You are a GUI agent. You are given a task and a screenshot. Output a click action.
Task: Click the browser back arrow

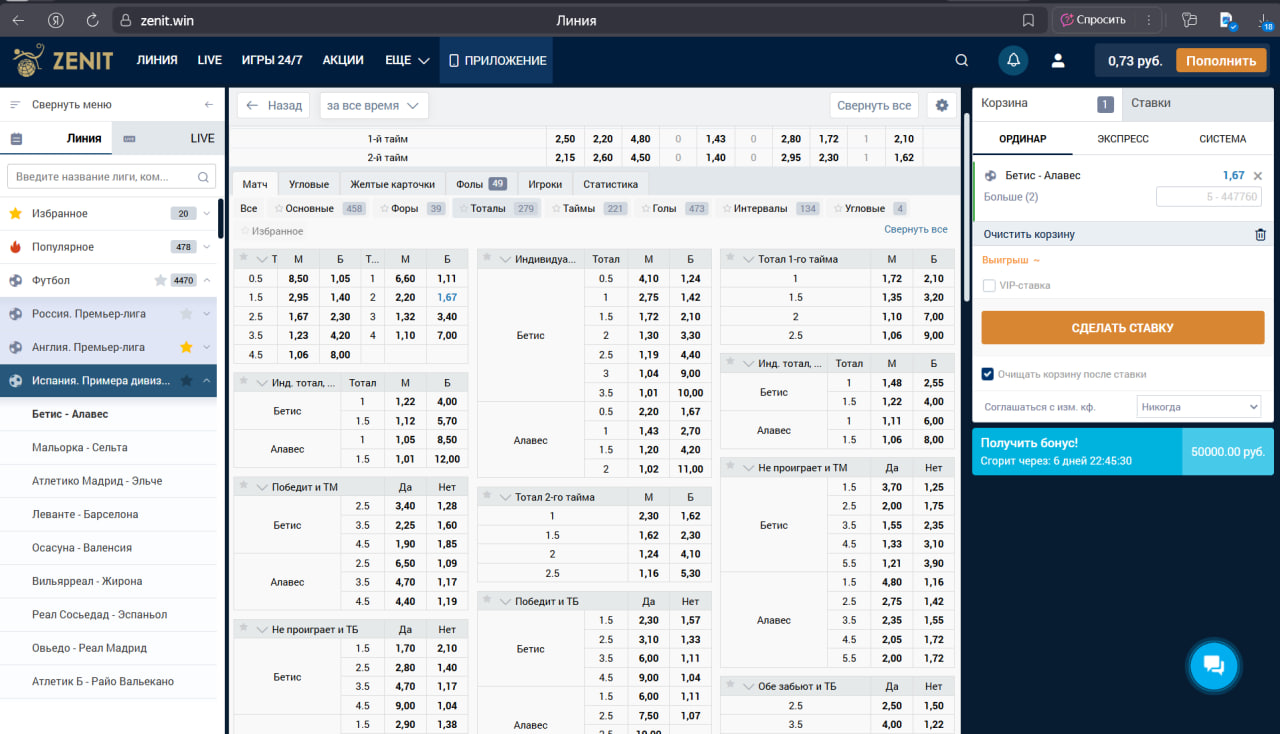pos(18,20)
